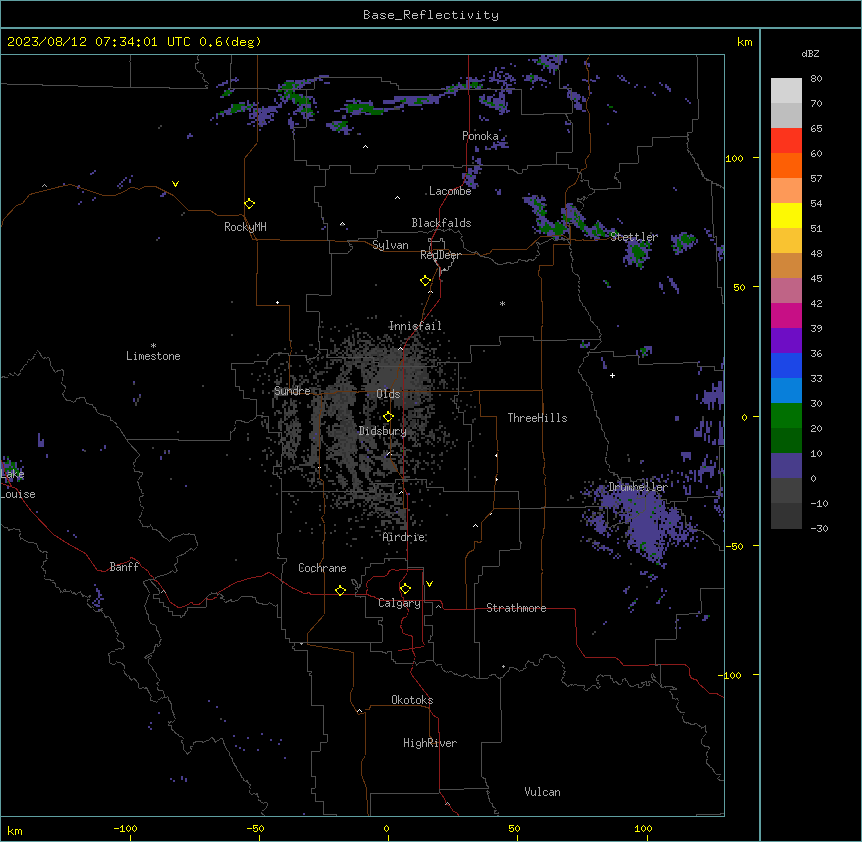Select the yellow 54 dBZ legend swatch
The width and height of the screenshot is (862, 842).
(786, 215)
